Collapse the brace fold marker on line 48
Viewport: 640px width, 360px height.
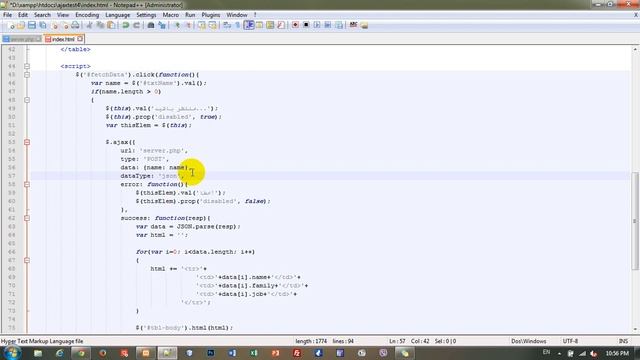pyautogui.click(x=27, y=100)
